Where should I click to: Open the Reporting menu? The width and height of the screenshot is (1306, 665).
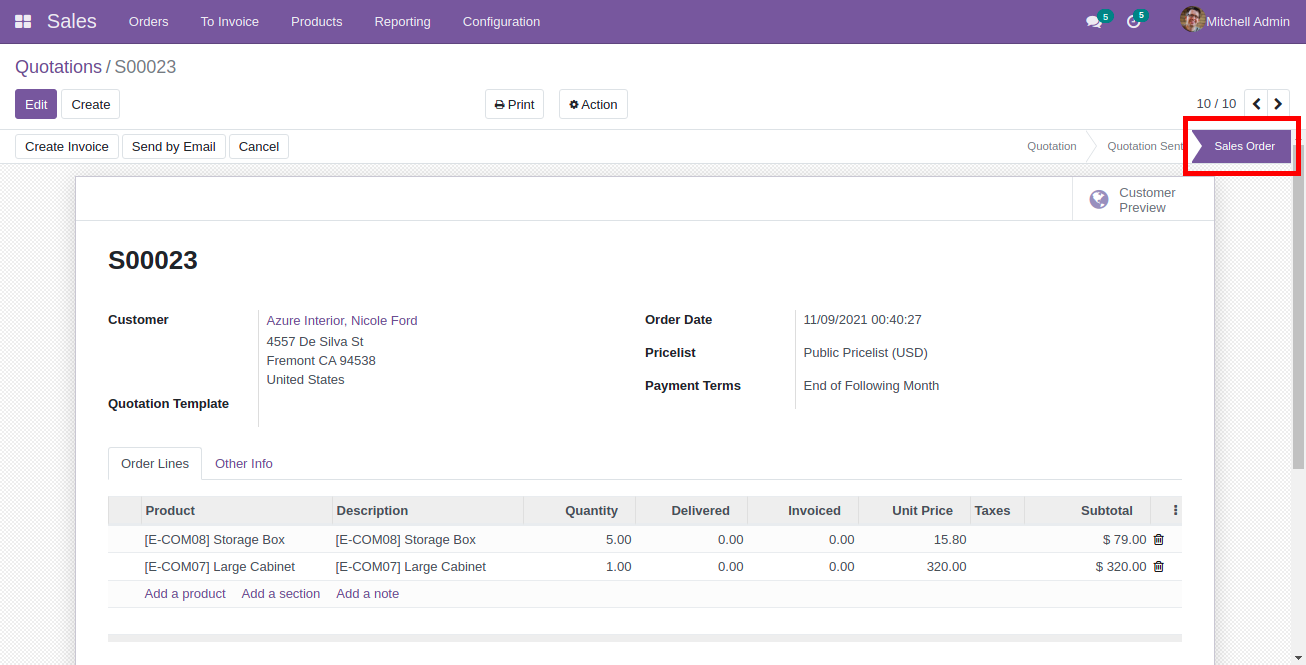(x=402, y=22)
